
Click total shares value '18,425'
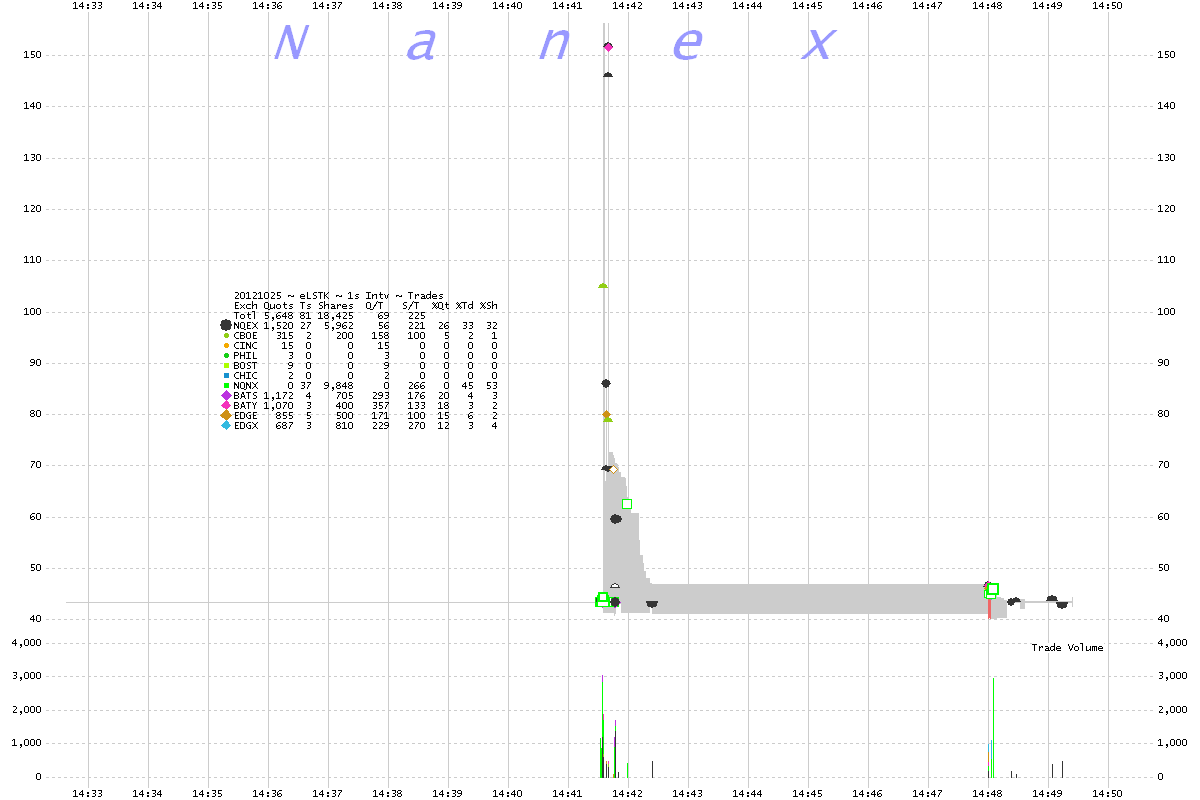point(335,316)
